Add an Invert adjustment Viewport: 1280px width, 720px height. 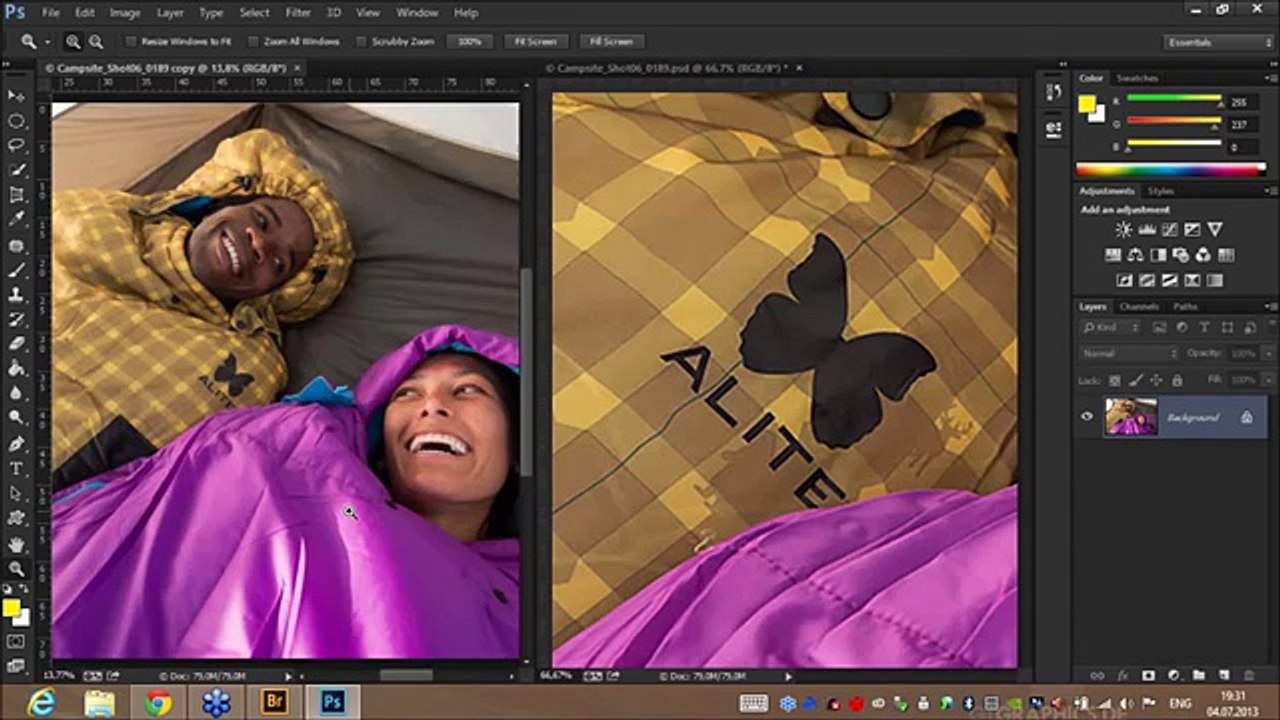click(1124, 281)
